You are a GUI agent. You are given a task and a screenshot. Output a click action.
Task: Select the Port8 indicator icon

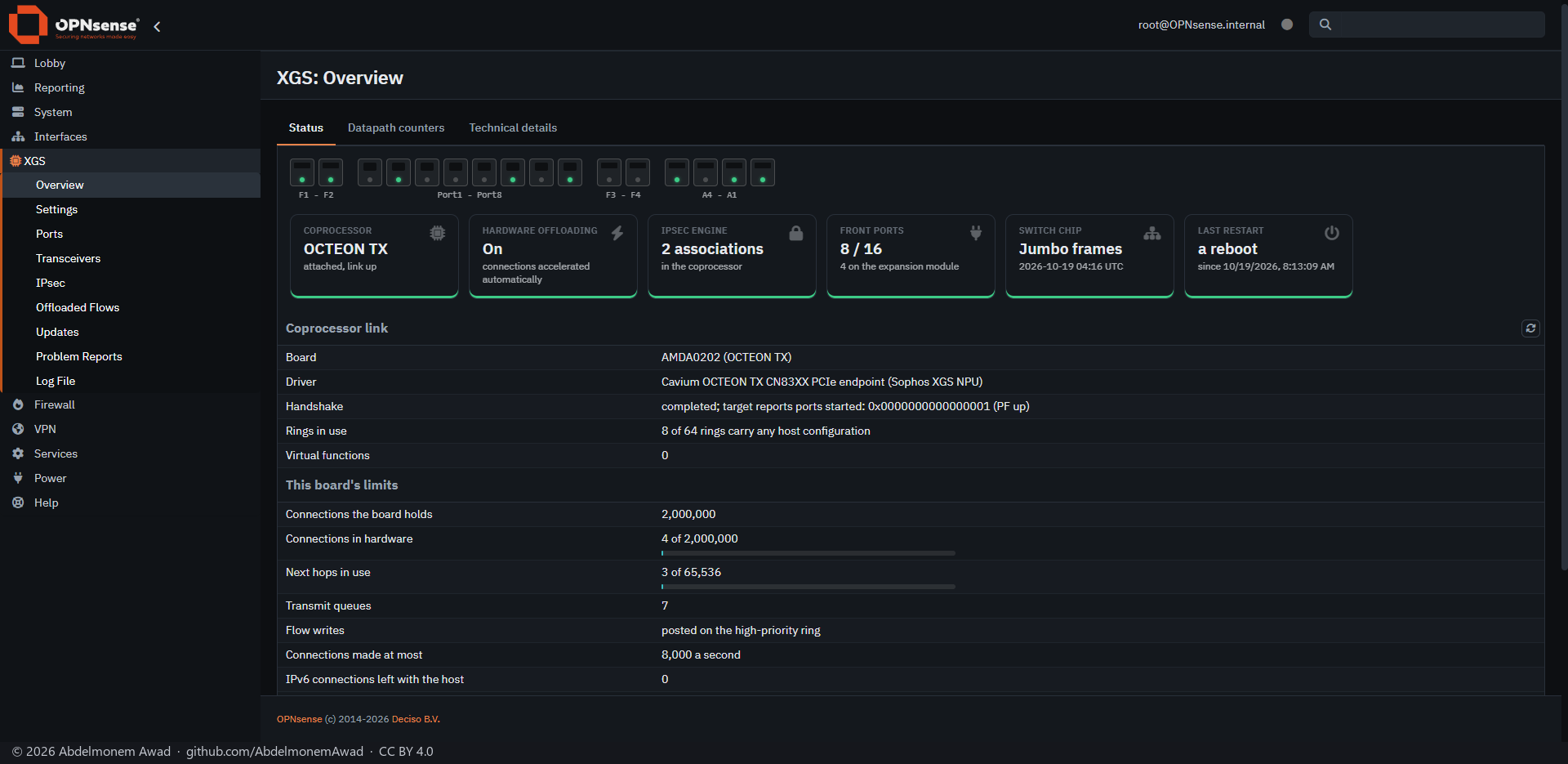pos(570,172)
